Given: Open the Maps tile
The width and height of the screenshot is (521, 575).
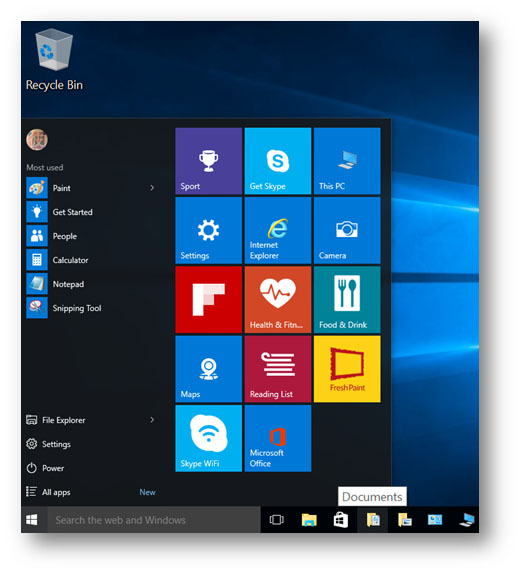Looking at the screenshot, I should [209, 369].
